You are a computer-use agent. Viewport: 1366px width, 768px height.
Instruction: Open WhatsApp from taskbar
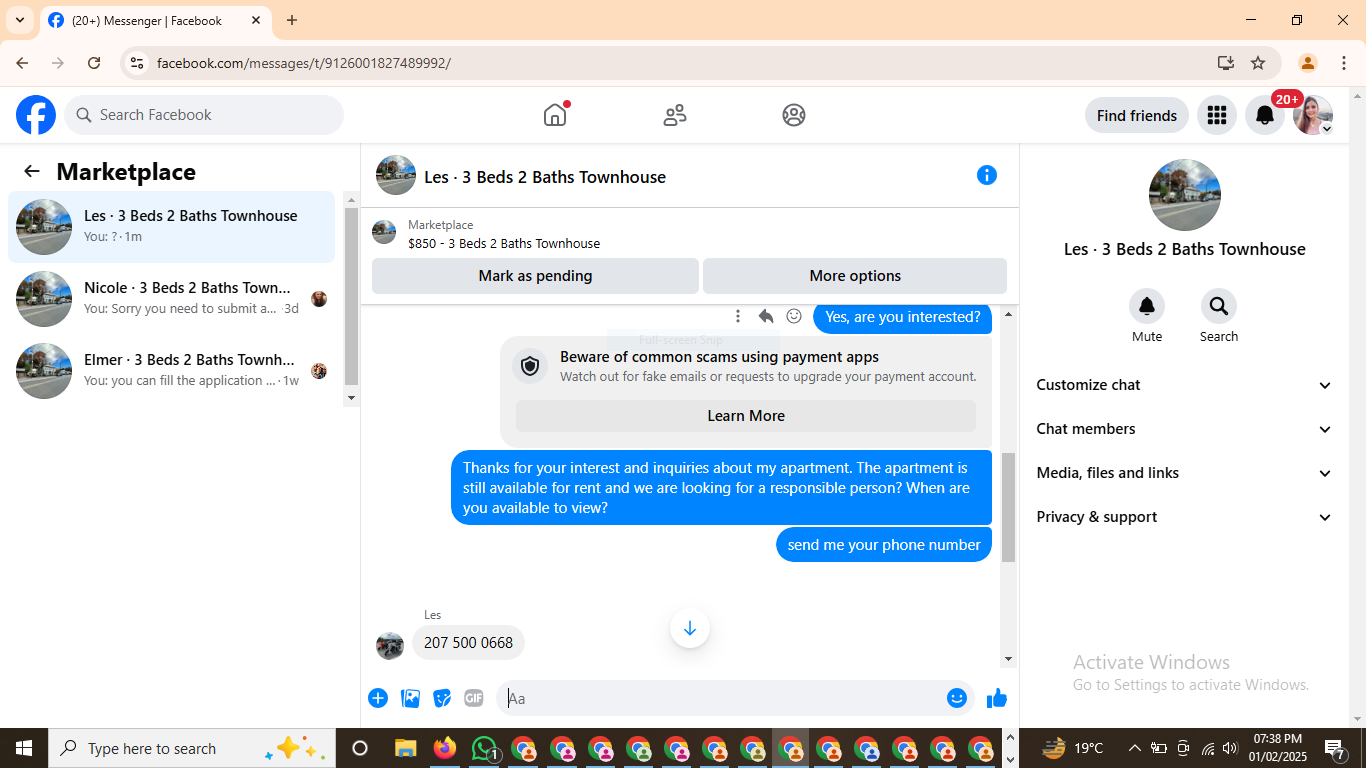pos(485,748)
